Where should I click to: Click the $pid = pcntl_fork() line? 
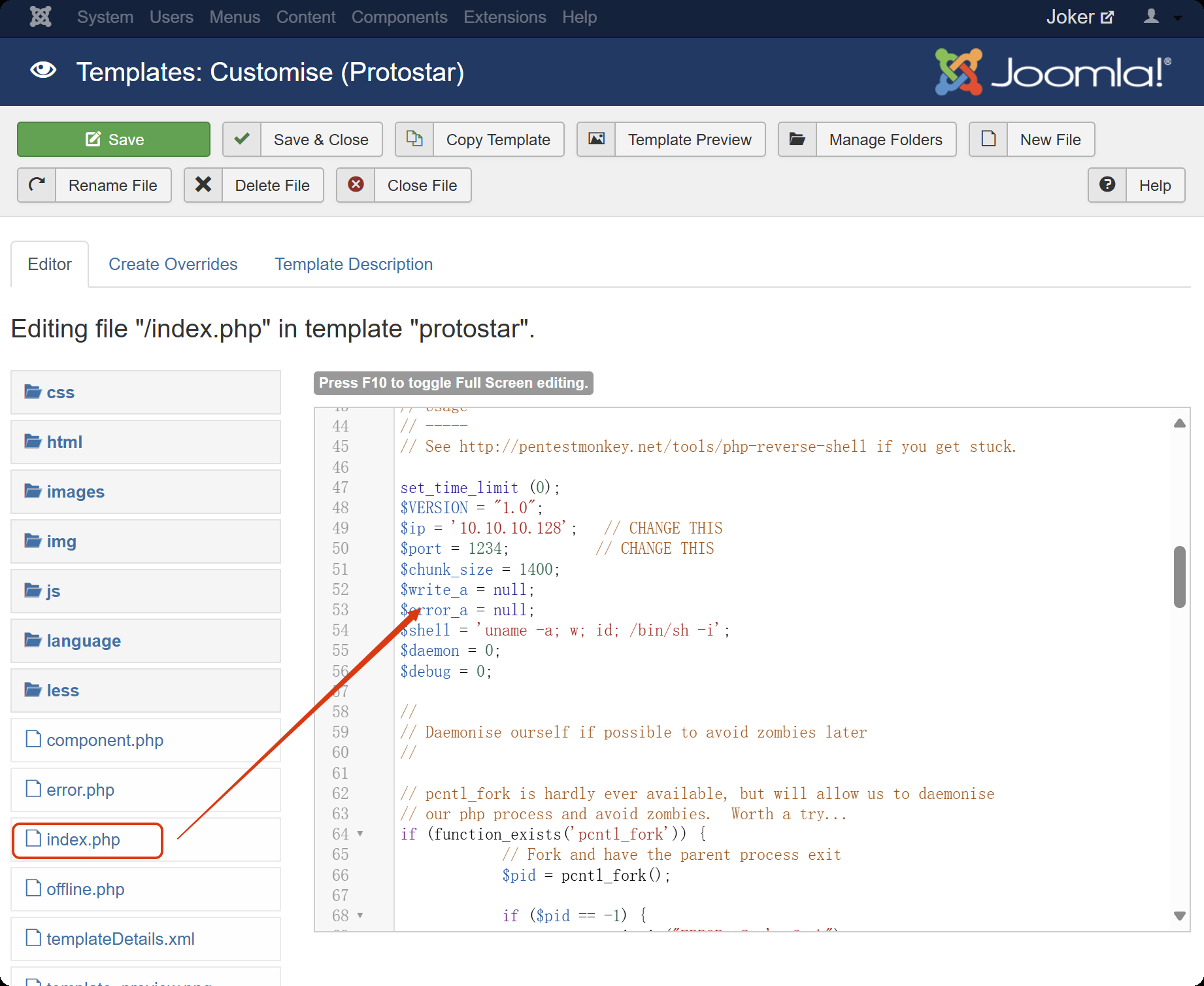tap(586, 875)
